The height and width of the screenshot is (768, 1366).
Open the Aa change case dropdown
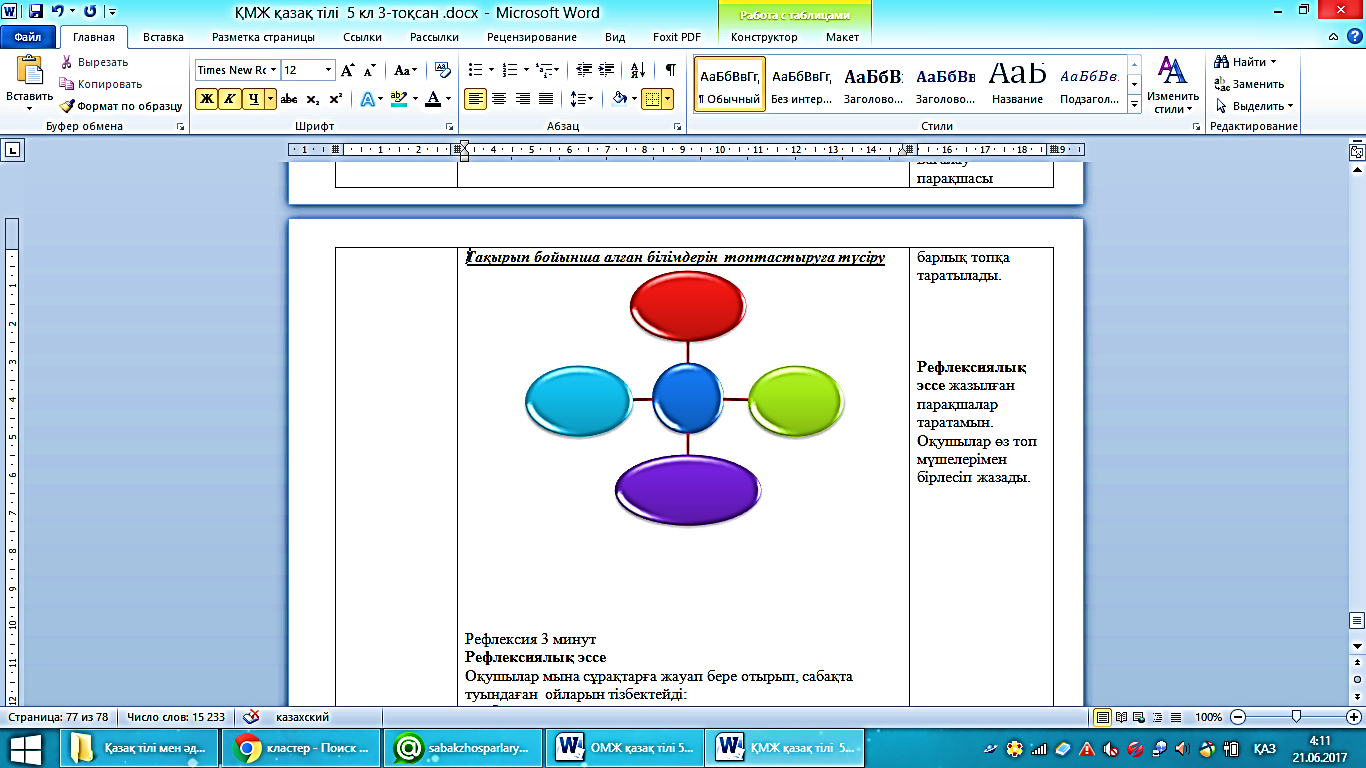click(x=405, y=70)
